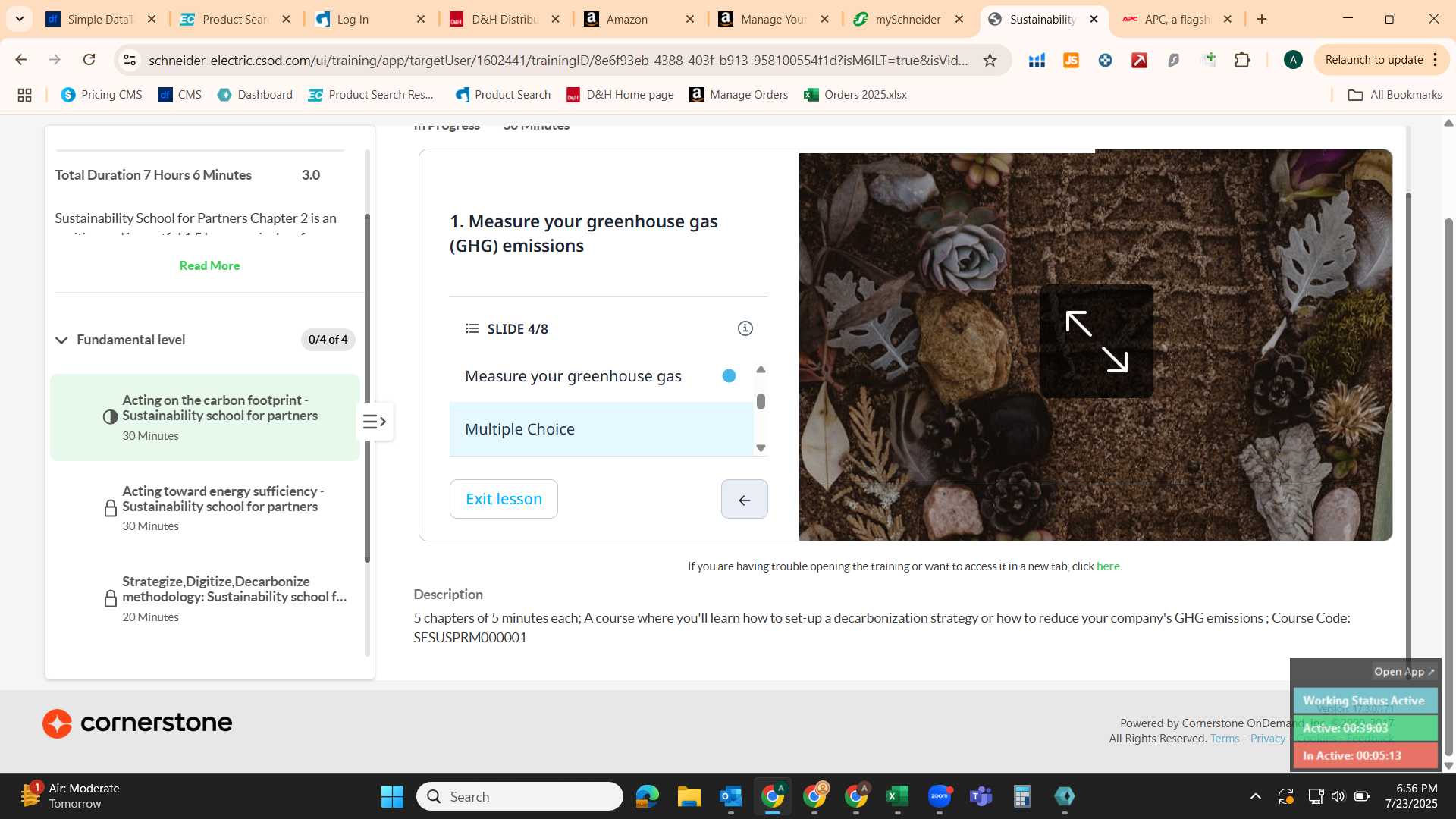The width and height of the screenshot is (1456, 819).
Task: Click Relaunch to update
Action: pyautogui.click(x=1373, y=60)
